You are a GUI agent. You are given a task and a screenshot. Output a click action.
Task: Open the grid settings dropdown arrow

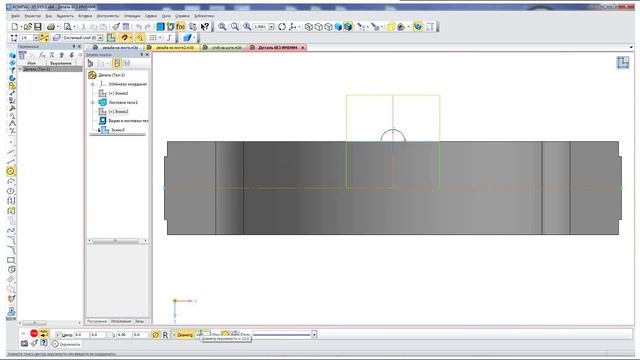click(160, 38)
